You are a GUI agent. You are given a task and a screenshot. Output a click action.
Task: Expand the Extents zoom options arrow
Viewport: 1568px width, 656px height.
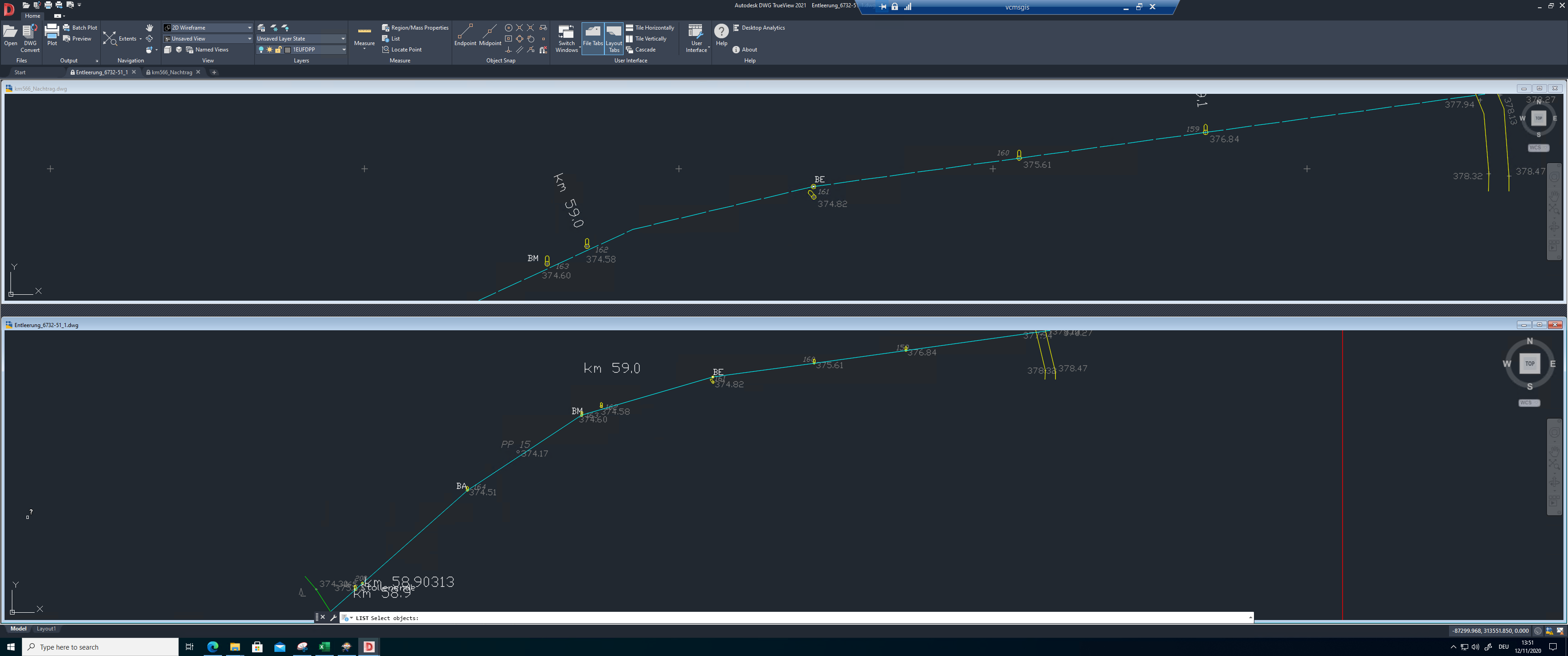[x=140, y=38]
